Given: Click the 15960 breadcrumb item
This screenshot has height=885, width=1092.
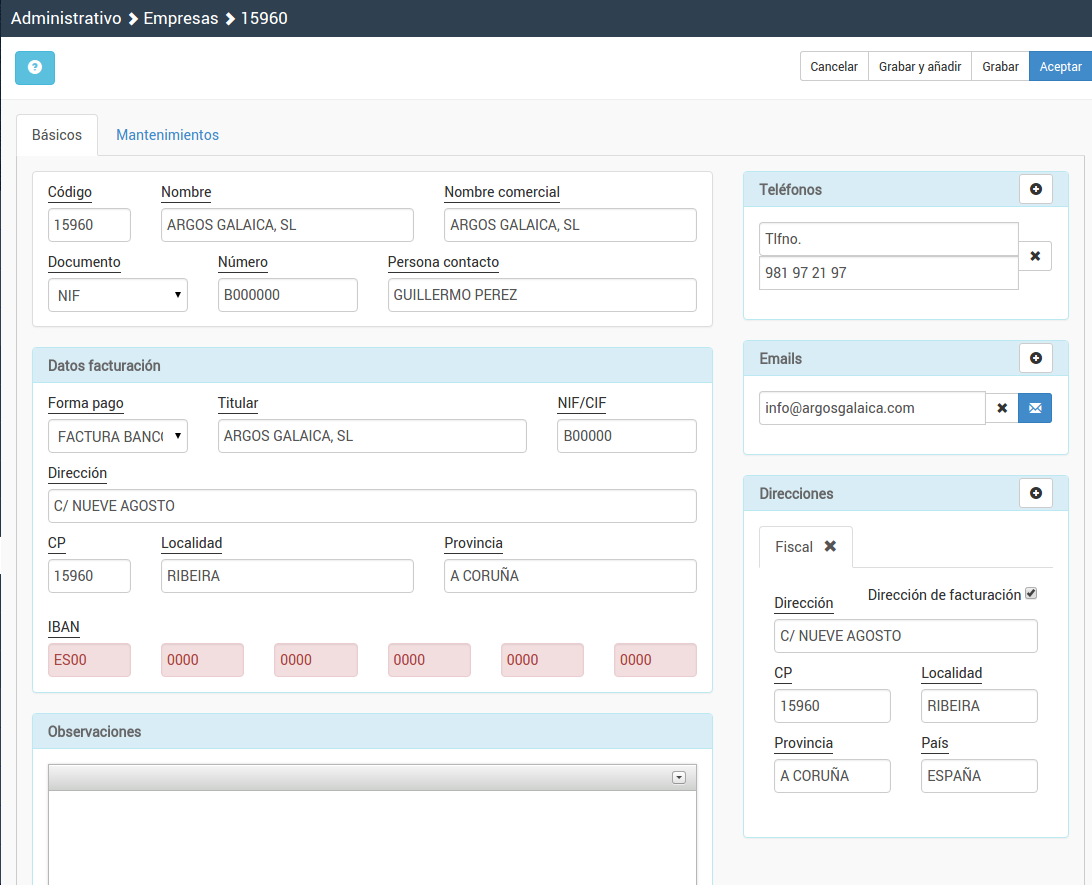Looking at the screenshot, I should (x=264, y=18).
